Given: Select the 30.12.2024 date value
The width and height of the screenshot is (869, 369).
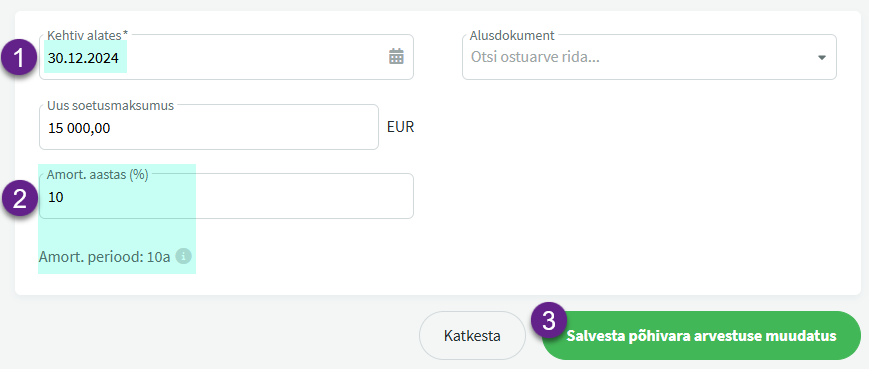Looking at the screenshot, I should [83, 58].
